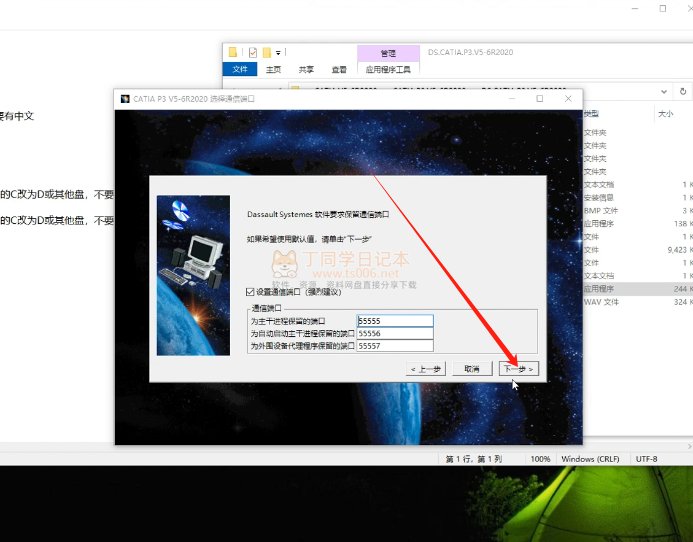Image resolution: width=693 pixels, height=542 pixels.
Task: Maximize the CATIA installer window
Action: click(x=540, y=99)
